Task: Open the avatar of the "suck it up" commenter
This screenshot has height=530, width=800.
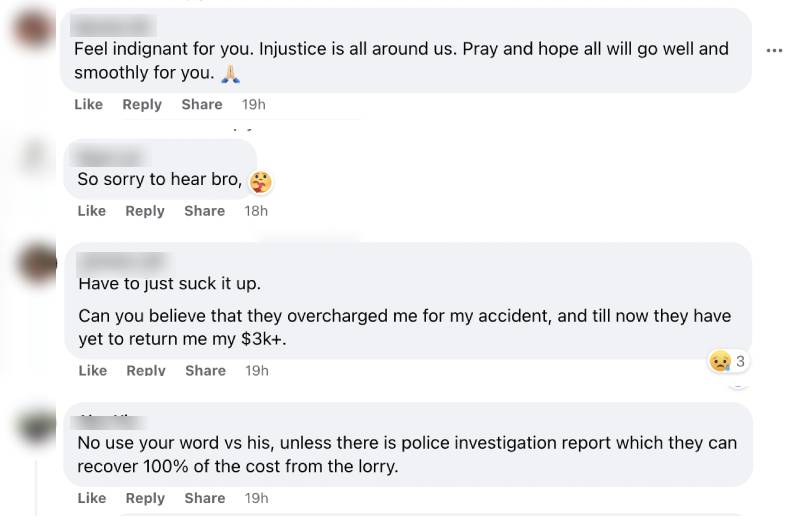Action: click(x=39, y=263)
